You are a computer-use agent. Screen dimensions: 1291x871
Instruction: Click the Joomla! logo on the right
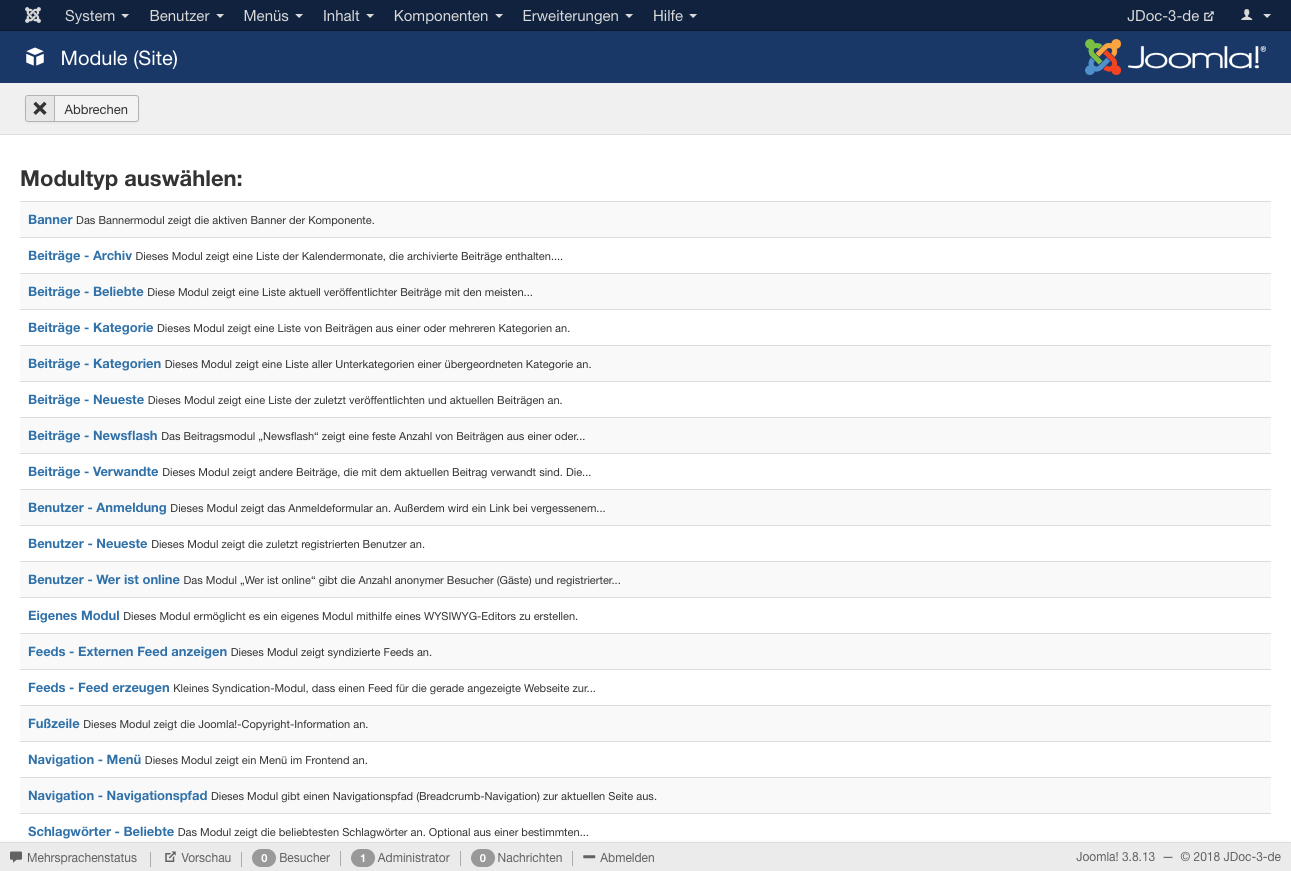coord(1175,57)
